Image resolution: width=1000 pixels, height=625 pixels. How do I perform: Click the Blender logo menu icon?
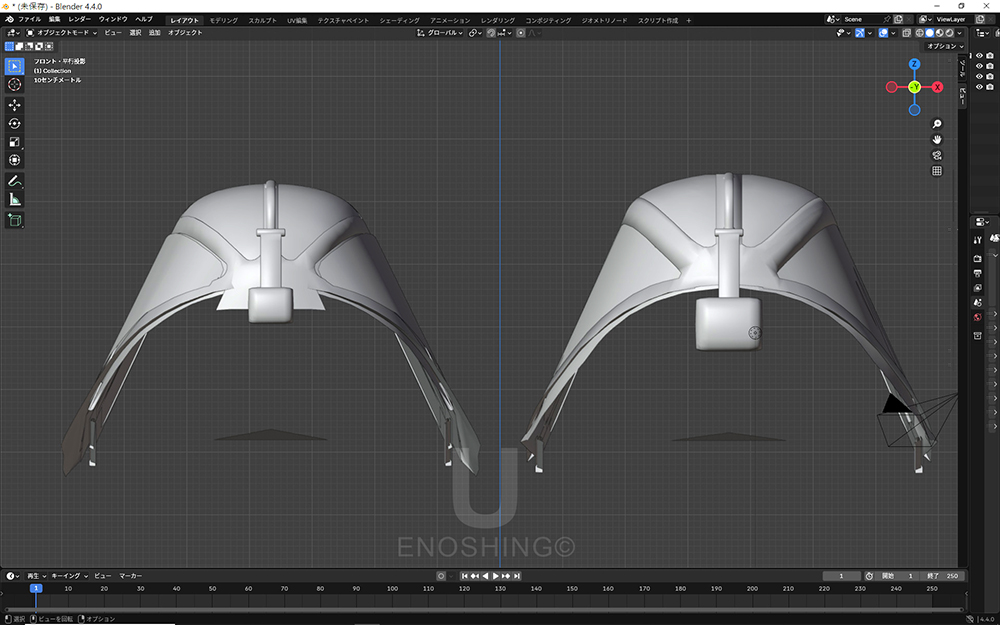[x=9, y=20]
